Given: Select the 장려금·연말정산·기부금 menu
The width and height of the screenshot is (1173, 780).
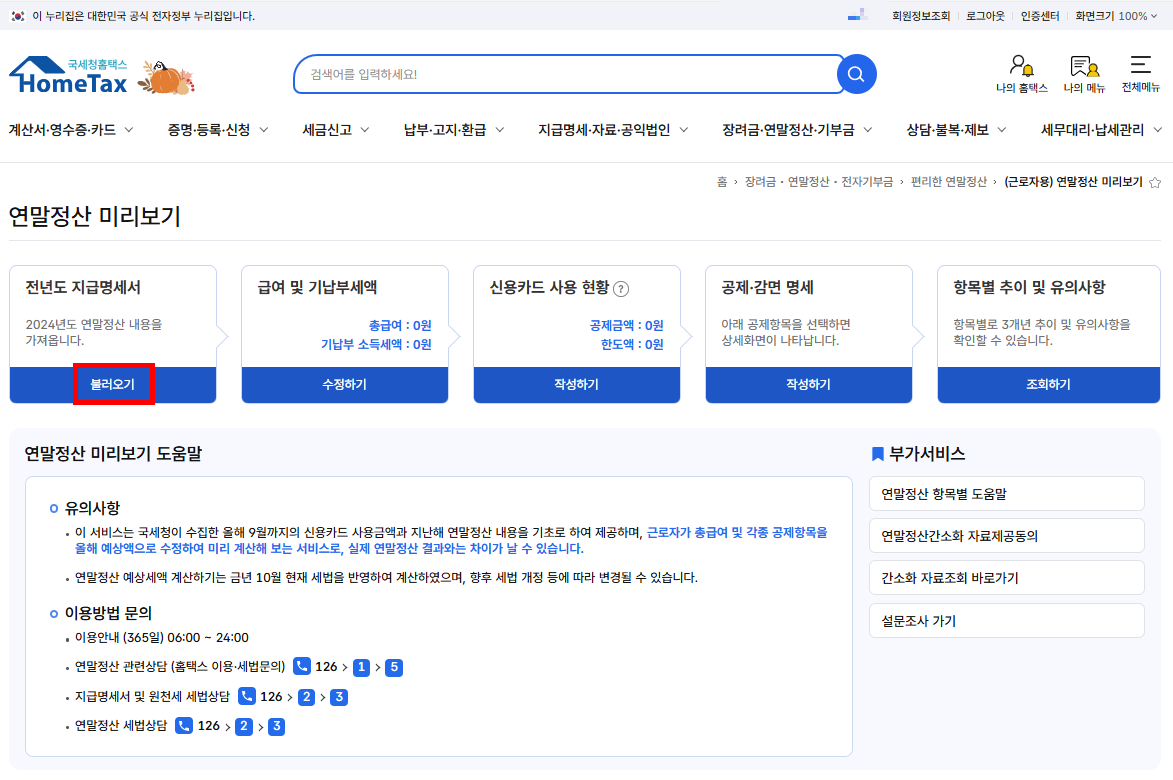Looking at the screenshot, I should tap(795, 129).
